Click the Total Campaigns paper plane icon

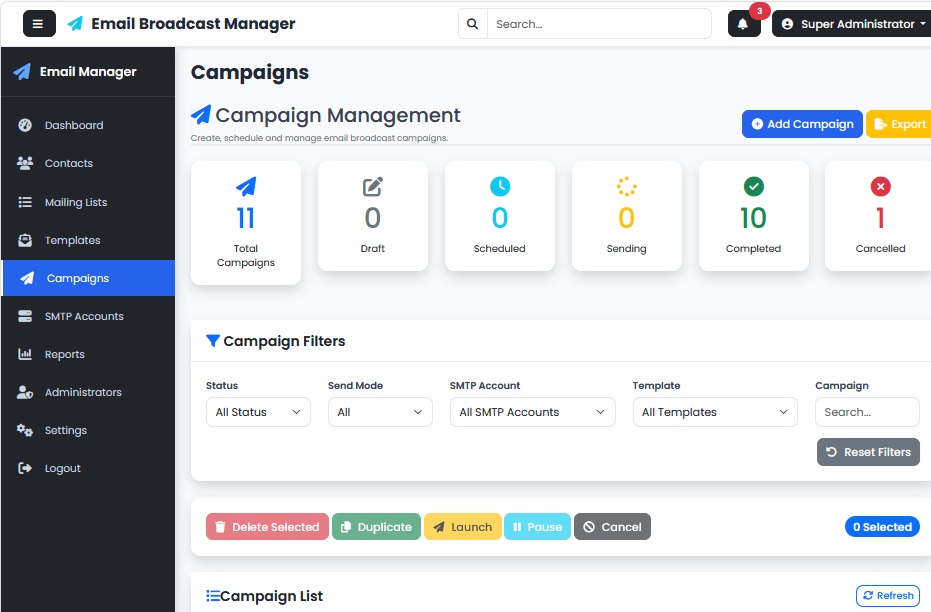point(246,186)
